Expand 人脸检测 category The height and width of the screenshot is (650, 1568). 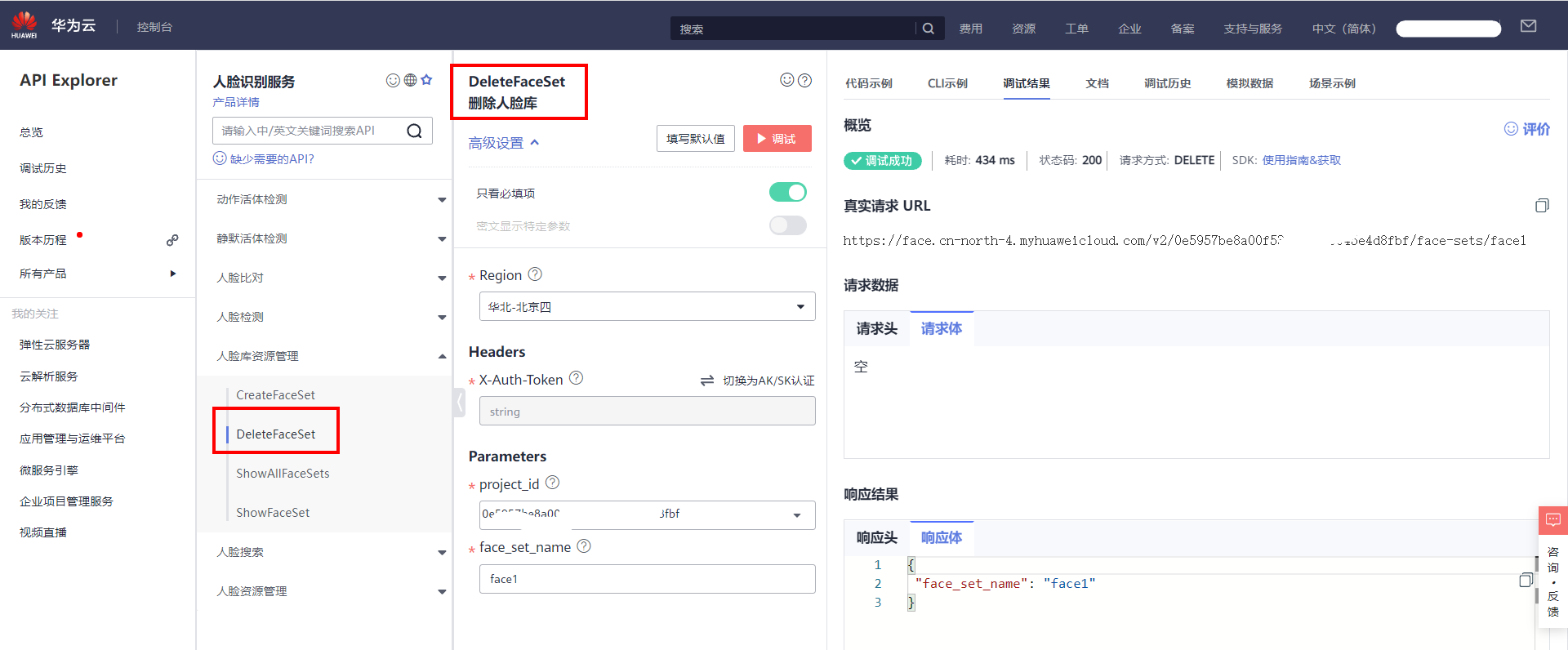click(442, 318)
